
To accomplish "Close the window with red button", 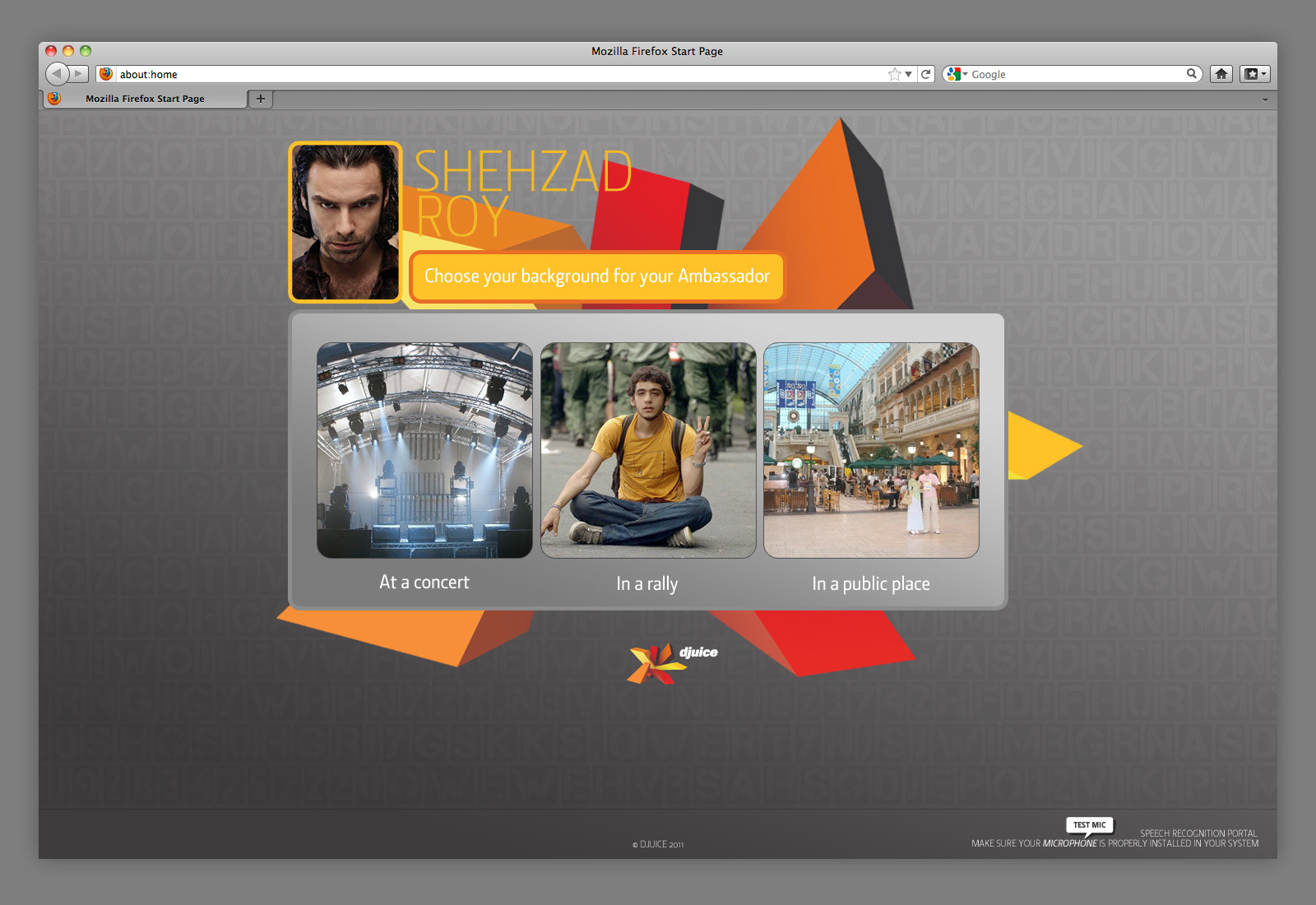I will coord(51,51).
